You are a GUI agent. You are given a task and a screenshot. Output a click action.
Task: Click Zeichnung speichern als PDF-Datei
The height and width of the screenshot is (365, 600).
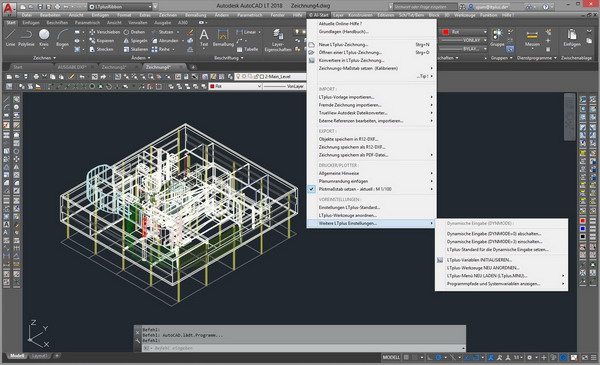point(371,155)
